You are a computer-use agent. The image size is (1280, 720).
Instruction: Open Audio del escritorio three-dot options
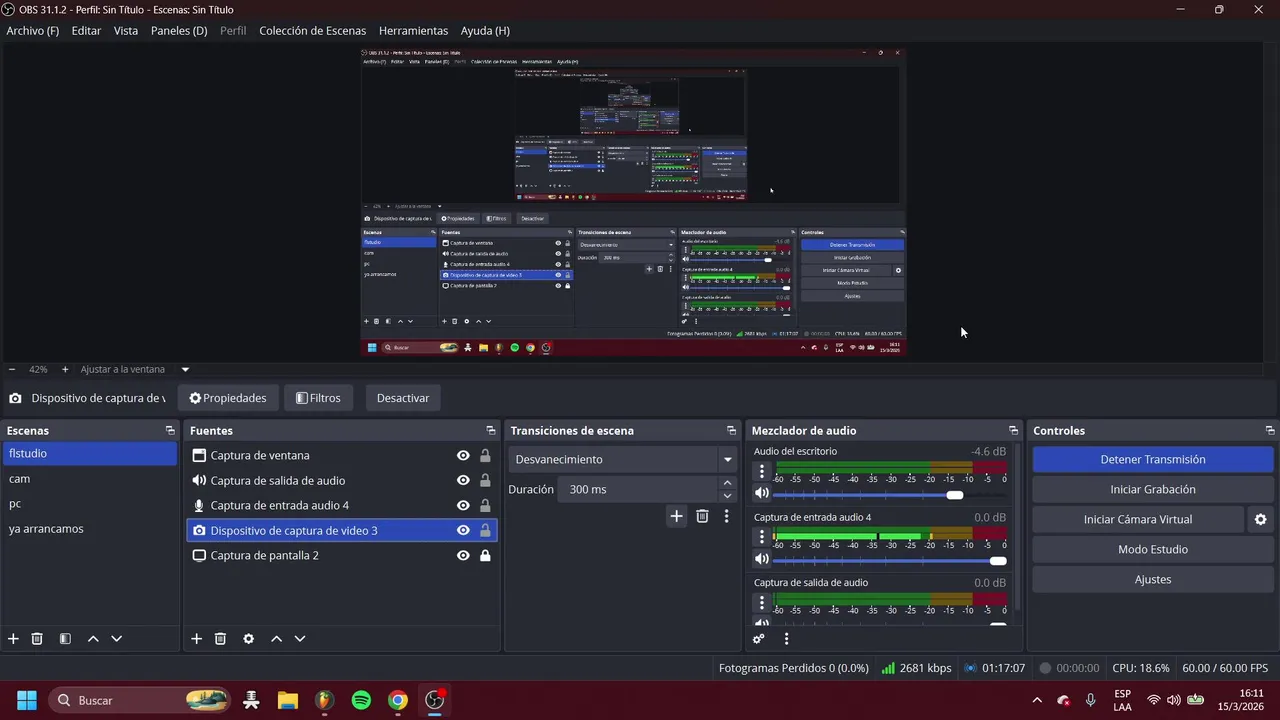(762, 471)
